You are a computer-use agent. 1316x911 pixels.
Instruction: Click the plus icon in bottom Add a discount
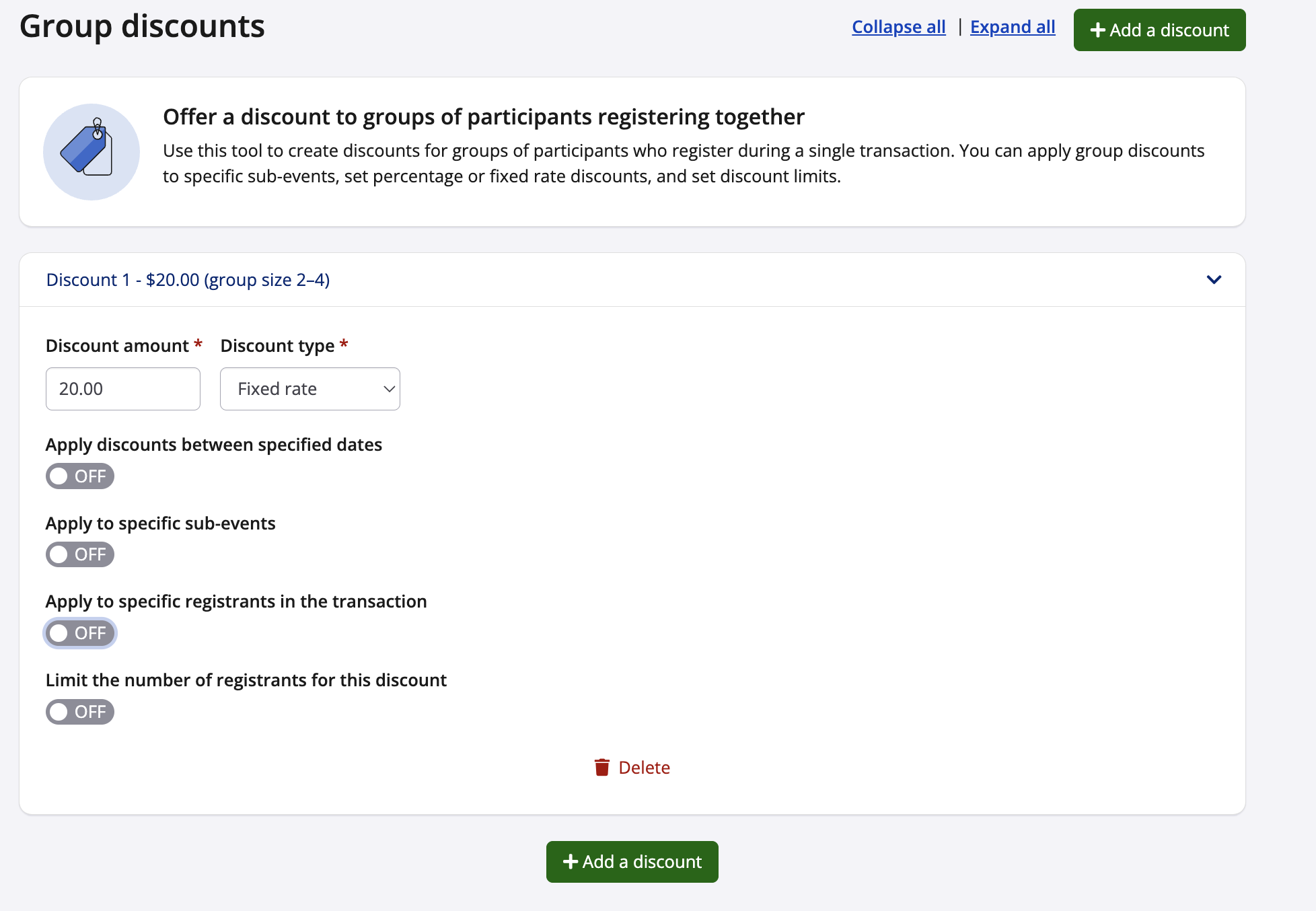click(x=571, y=862)
